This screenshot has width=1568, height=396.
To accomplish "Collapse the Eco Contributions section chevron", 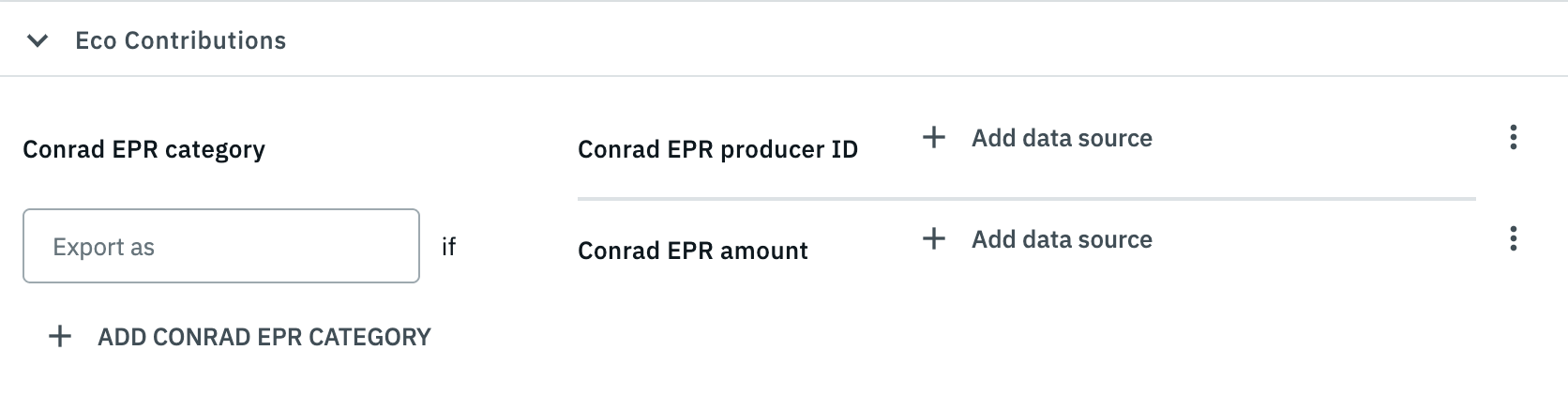I will pos(38,40).
